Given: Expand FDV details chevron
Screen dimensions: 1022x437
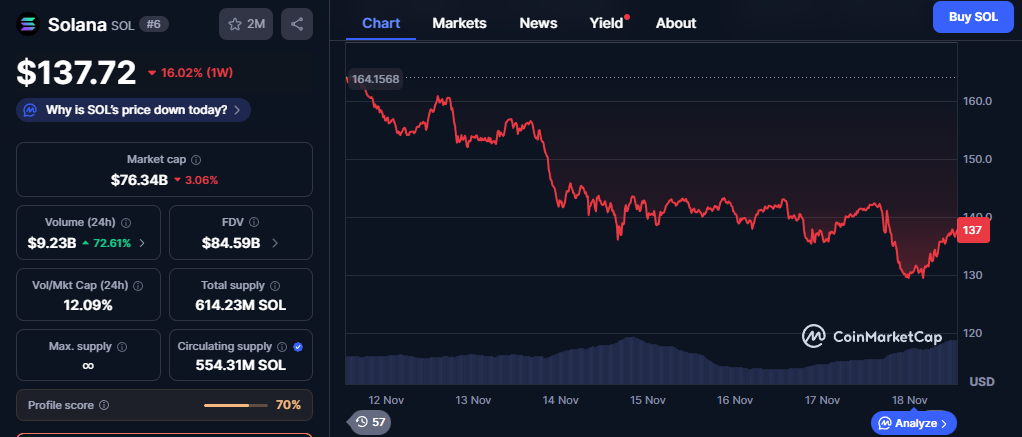Looking at the screenshot, I should click(275, 242).
